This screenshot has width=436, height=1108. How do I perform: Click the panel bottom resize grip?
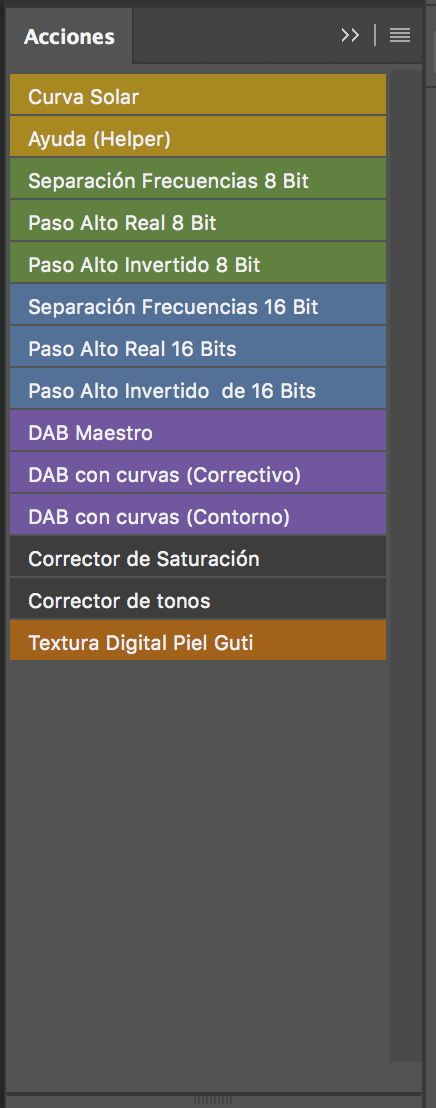tap(213, 1100)
